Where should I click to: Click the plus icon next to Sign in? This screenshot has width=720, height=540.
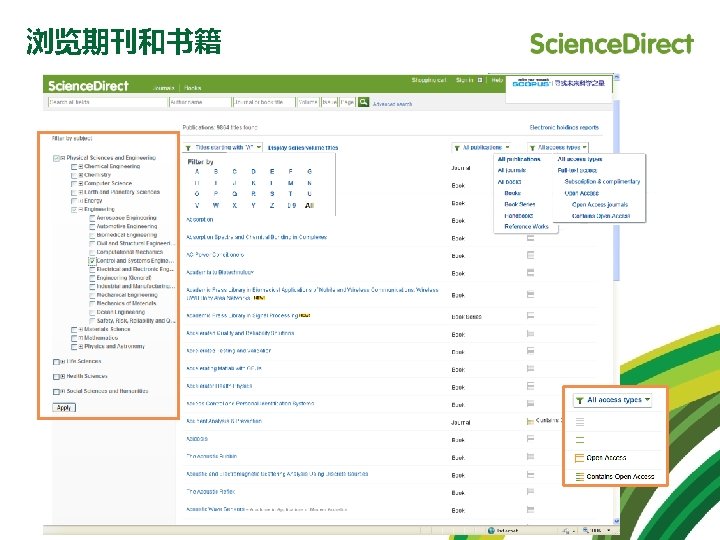[480, 80]
